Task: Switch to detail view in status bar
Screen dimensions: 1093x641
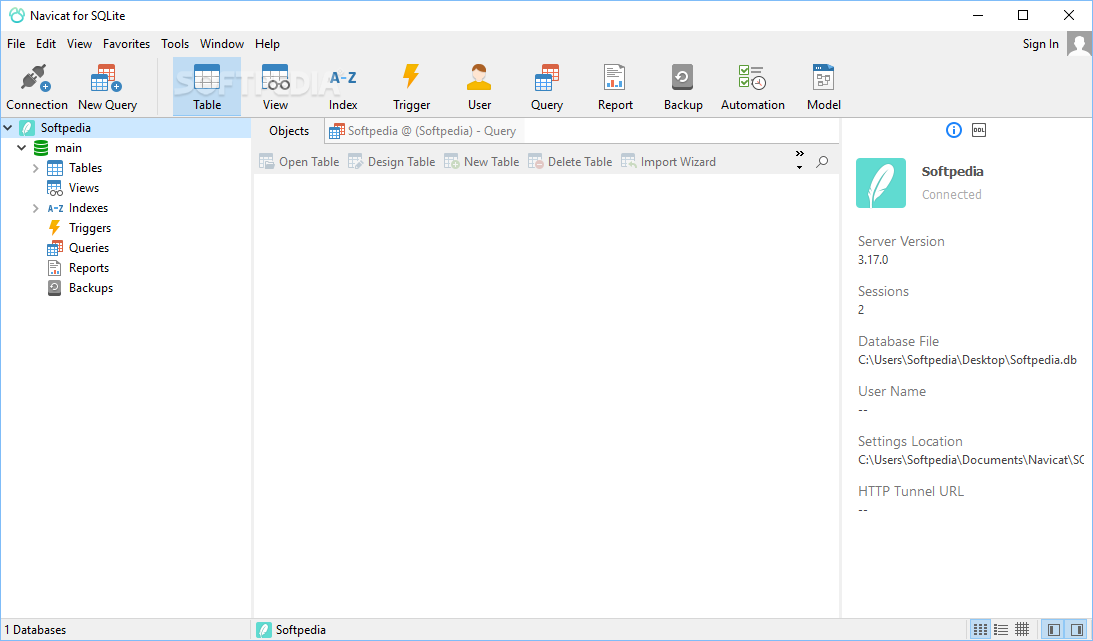Action: [x=1022, y=630]
